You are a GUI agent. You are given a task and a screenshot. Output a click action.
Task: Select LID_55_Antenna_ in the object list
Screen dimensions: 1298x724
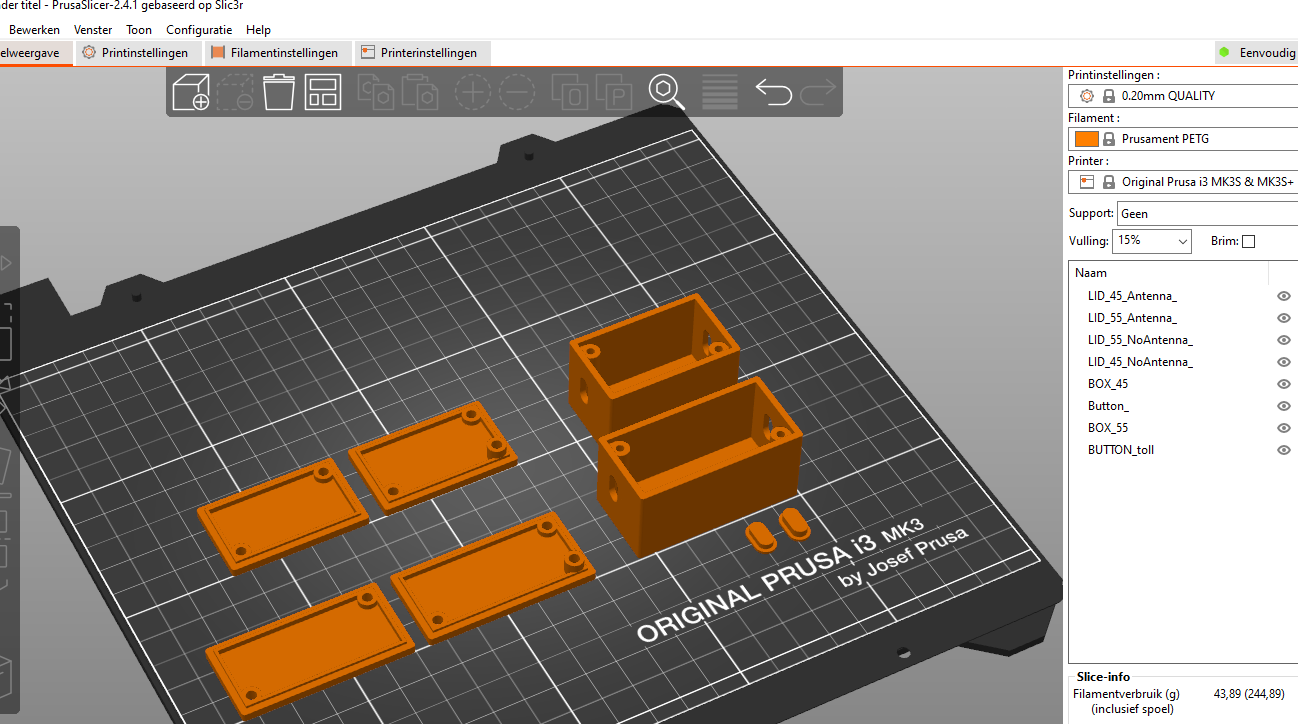pyautogui.click(x=1132, y=318)
